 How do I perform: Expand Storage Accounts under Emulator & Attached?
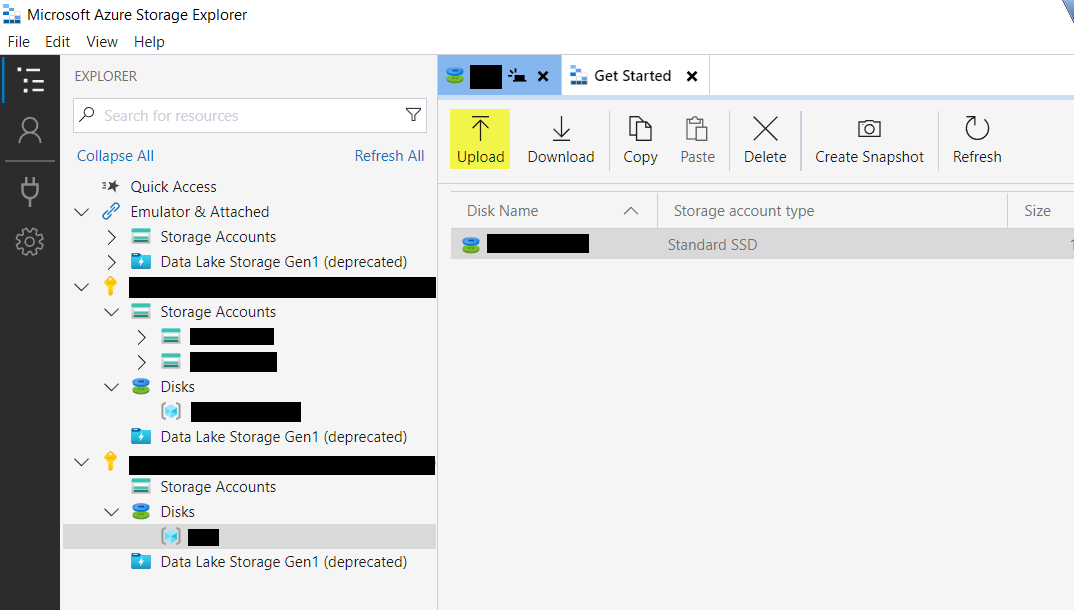pos(112,237)
